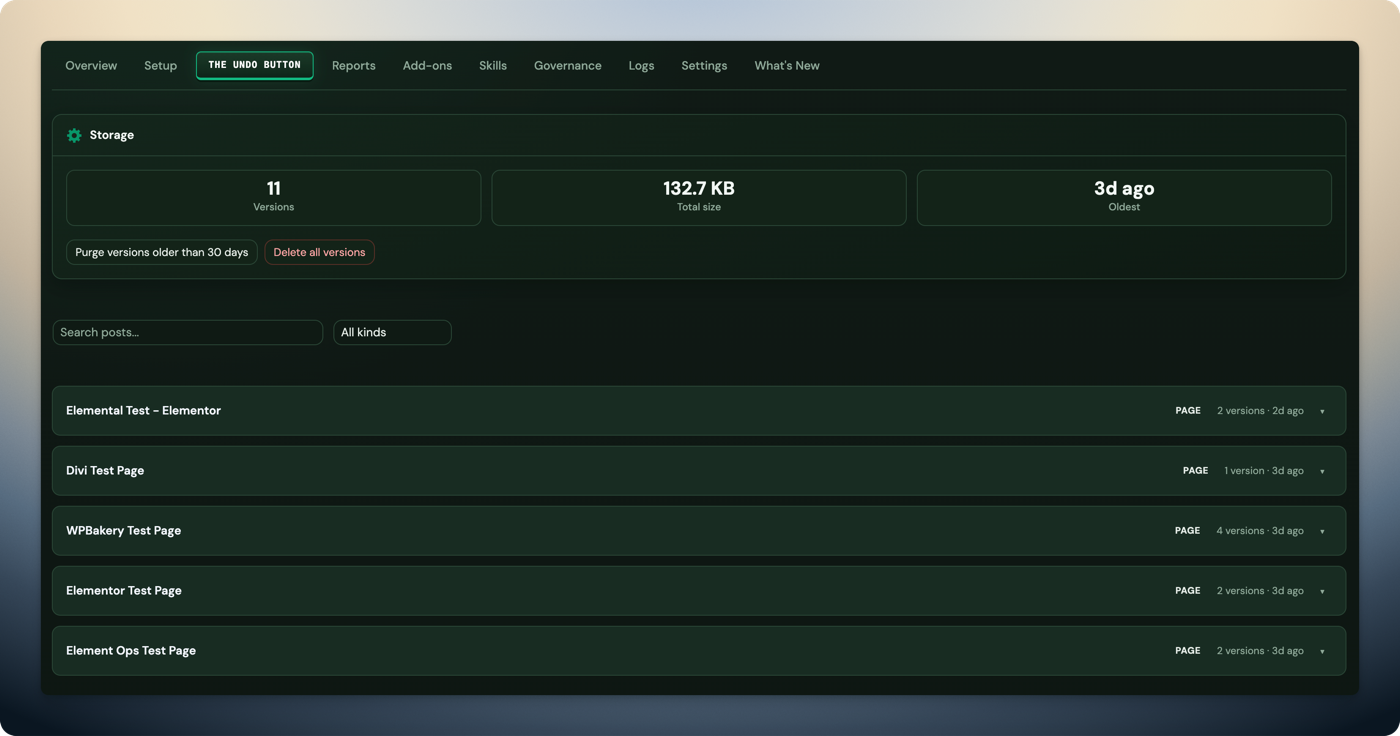Open the Settings tab

(x=704, y=66)
